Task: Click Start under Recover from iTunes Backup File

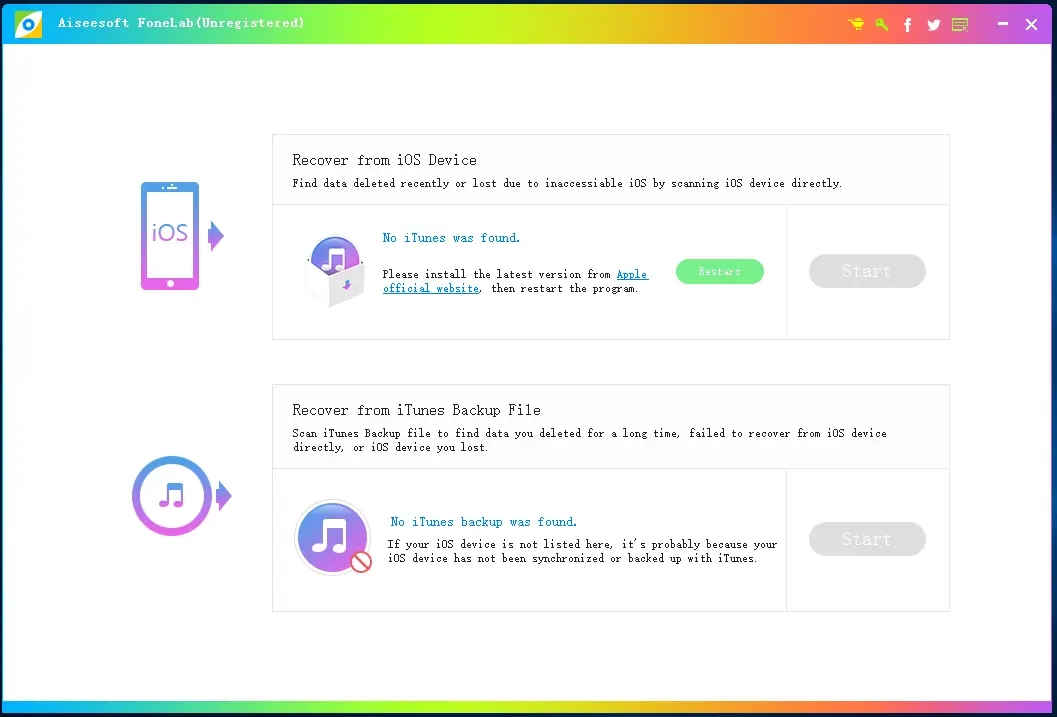Action: pyautogui.click(x=867, y=539)
